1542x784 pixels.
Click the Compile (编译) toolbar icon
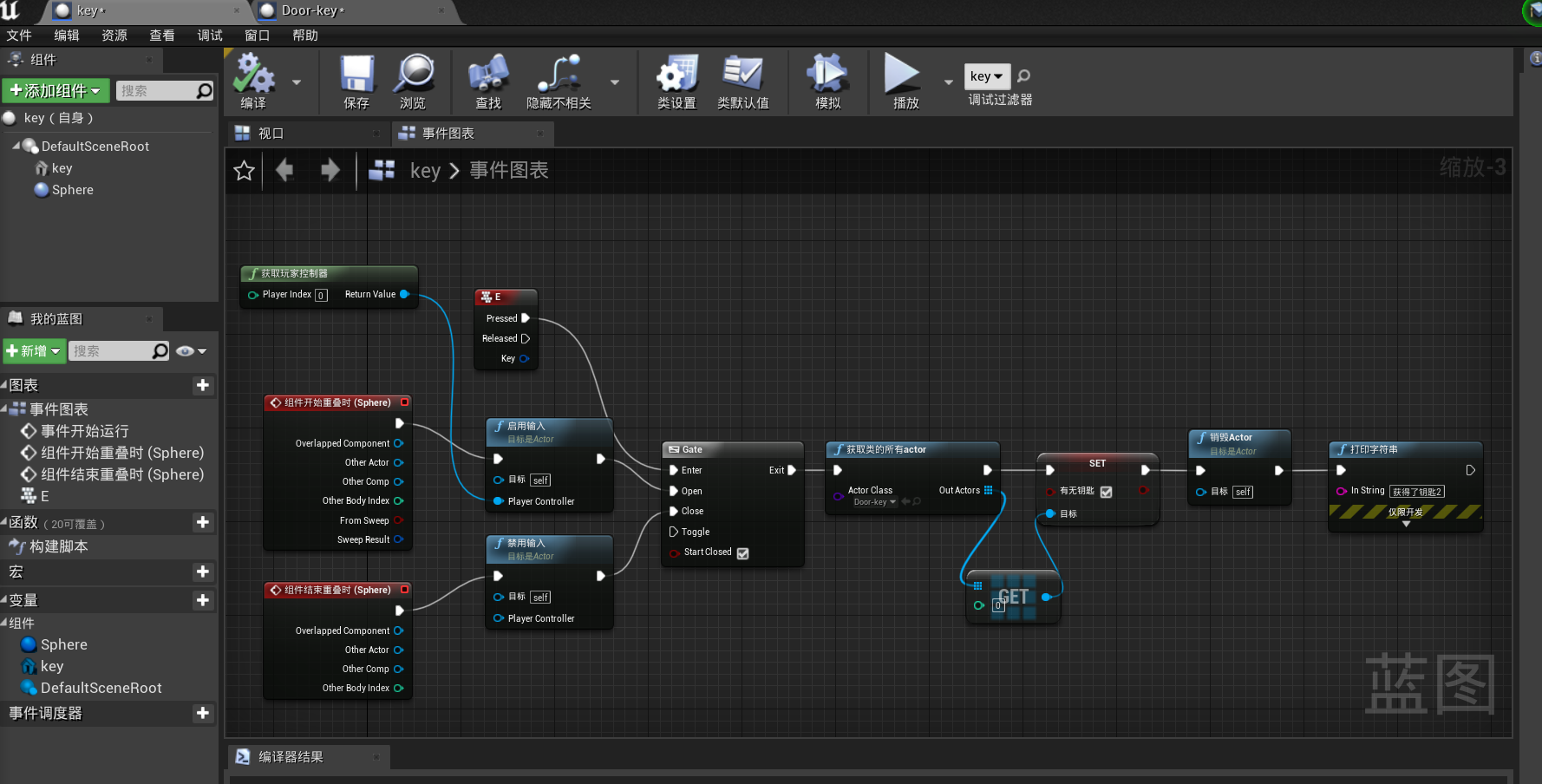pyautogui.click(x=254, y=75)
